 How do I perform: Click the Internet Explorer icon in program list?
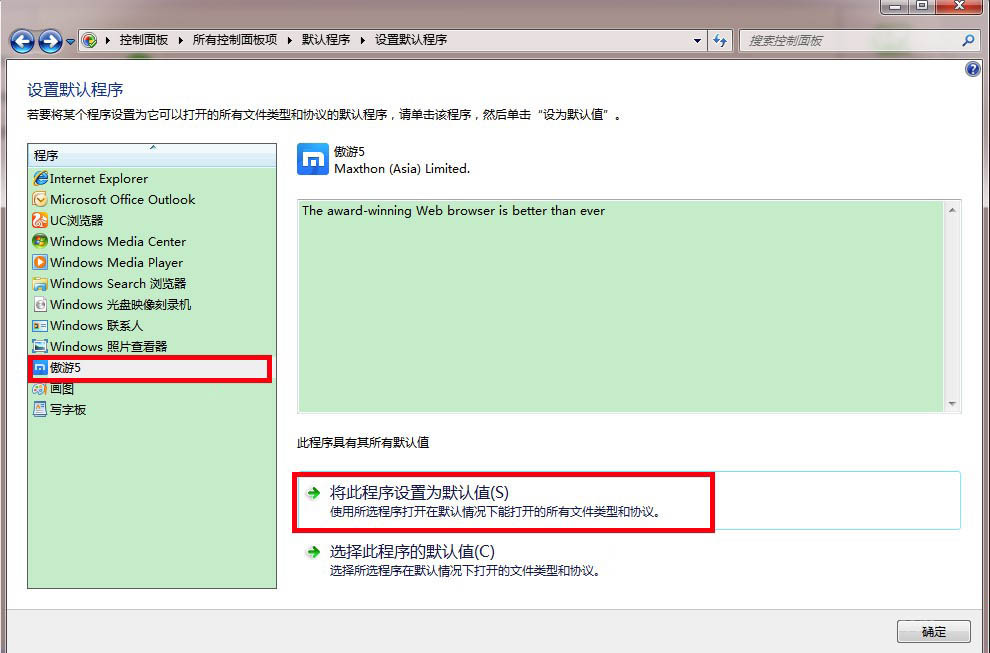40,179
